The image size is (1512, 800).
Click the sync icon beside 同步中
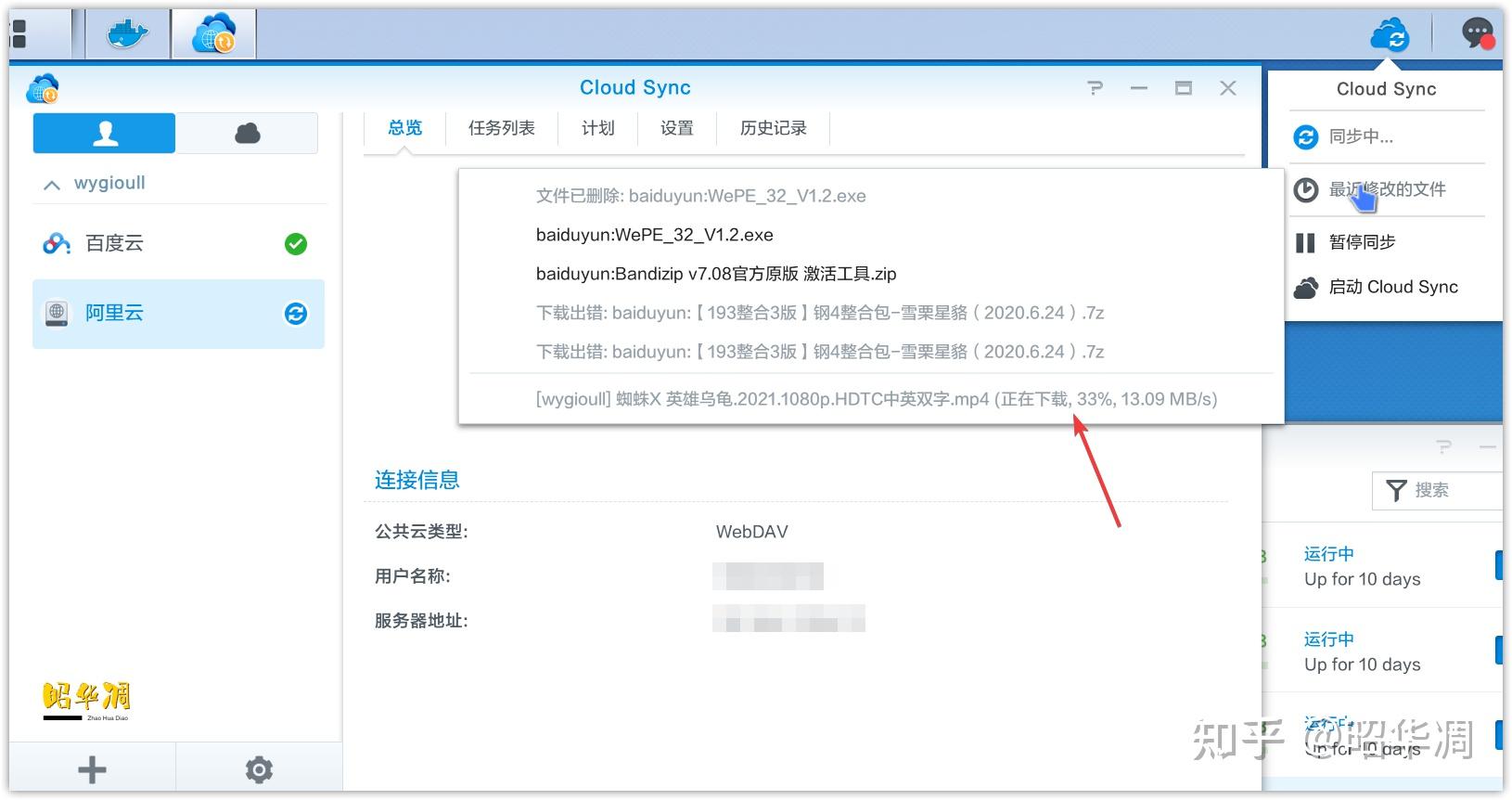[x=1306, y=137]
